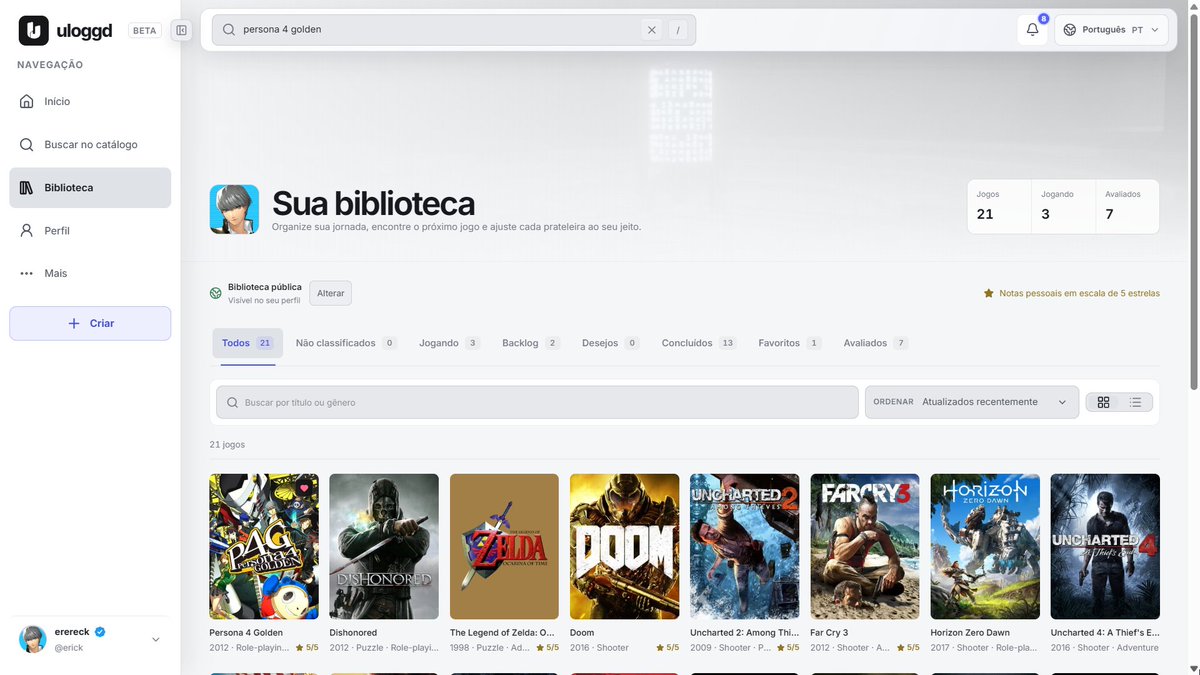Click the verified badge next to erereck

(x=100, y=632)
